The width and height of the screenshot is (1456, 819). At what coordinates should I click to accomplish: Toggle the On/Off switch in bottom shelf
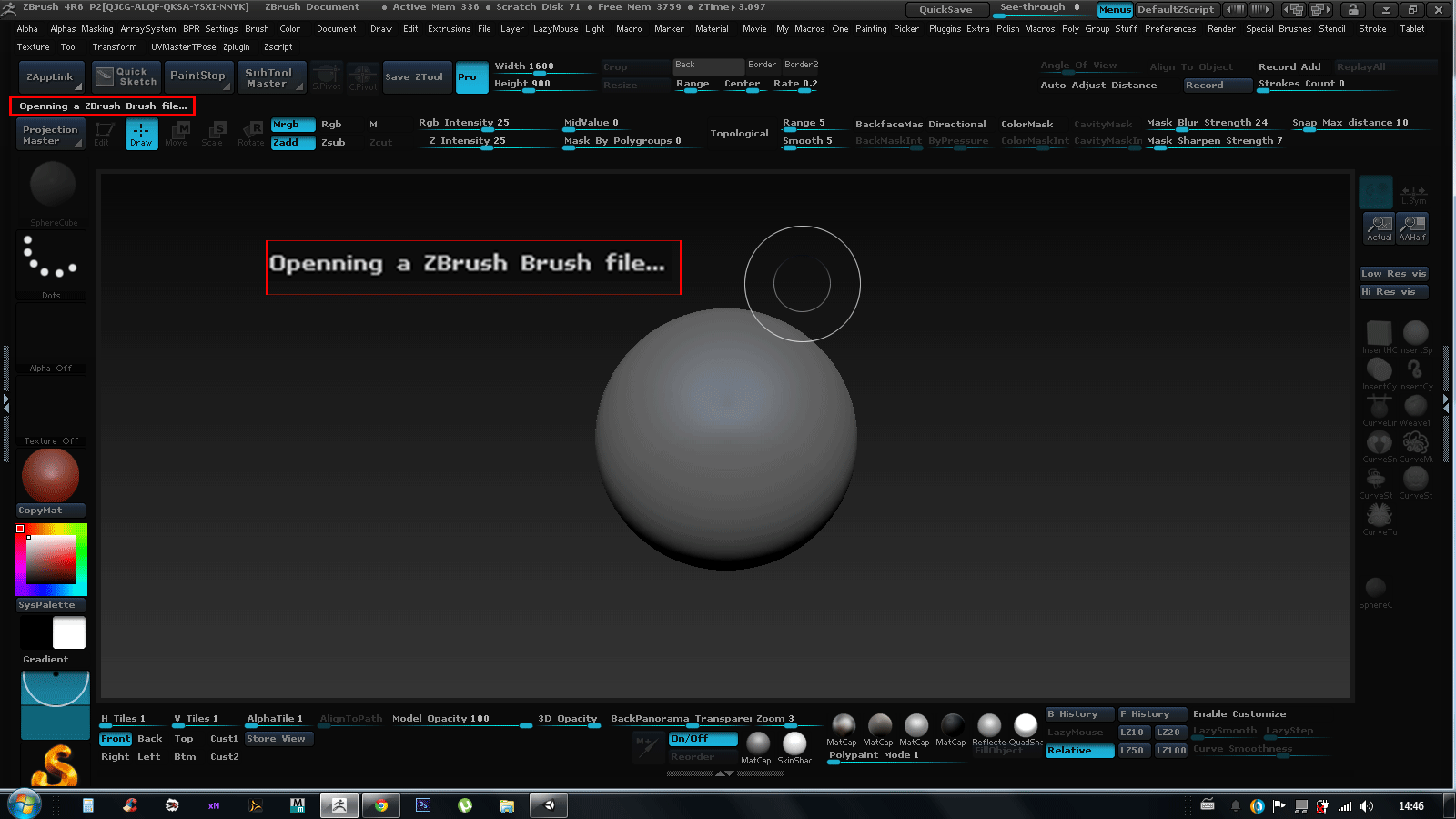coord(703,739)
